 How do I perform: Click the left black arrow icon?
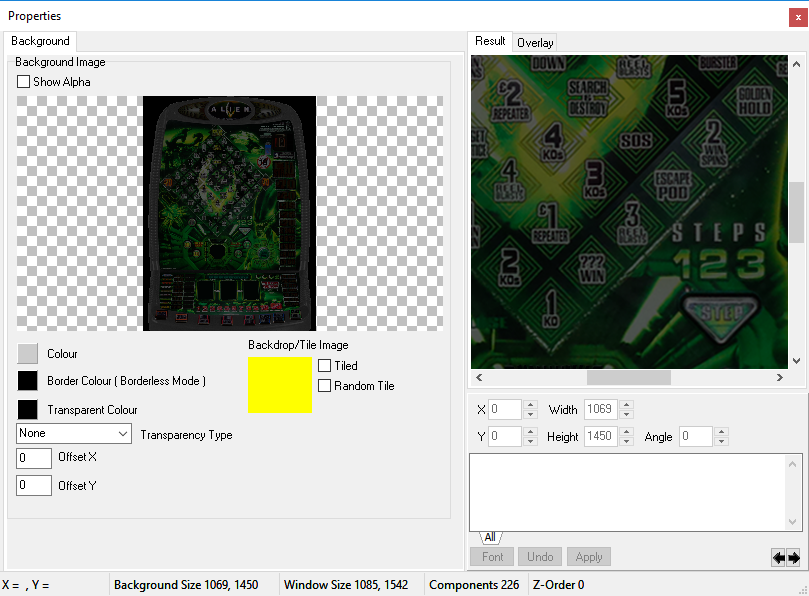tap(779, 557)
